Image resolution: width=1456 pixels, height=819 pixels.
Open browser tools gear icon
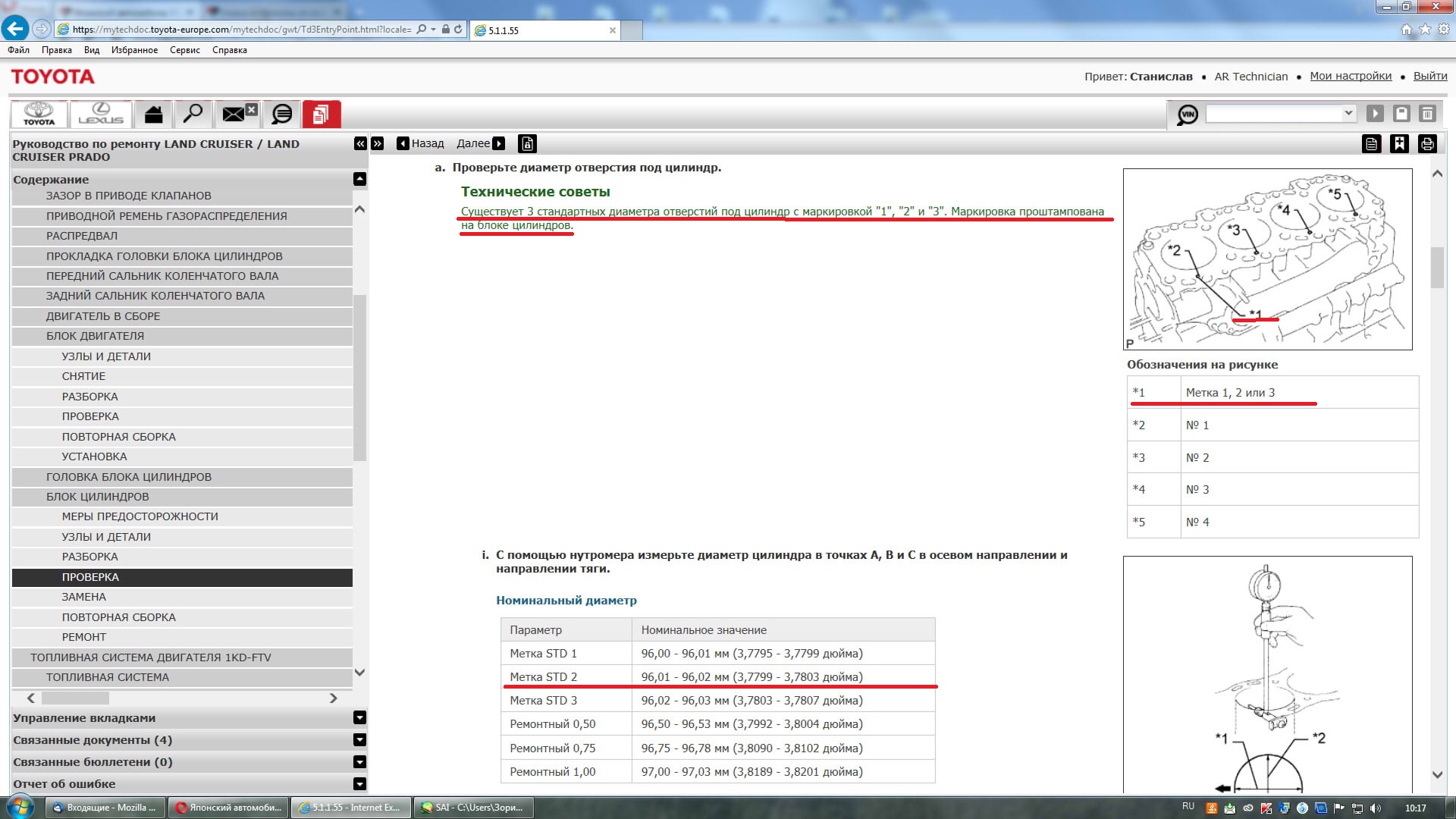tap(1443, 30)
